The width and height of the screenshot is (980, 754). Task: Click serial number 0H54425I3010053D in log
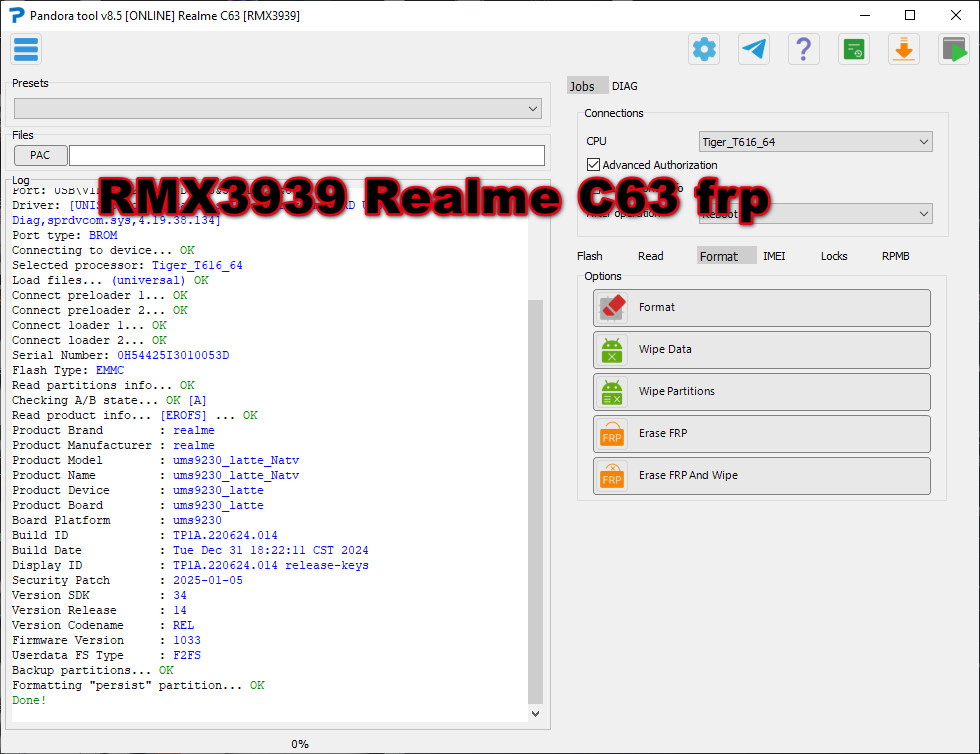tap(173, 355)
